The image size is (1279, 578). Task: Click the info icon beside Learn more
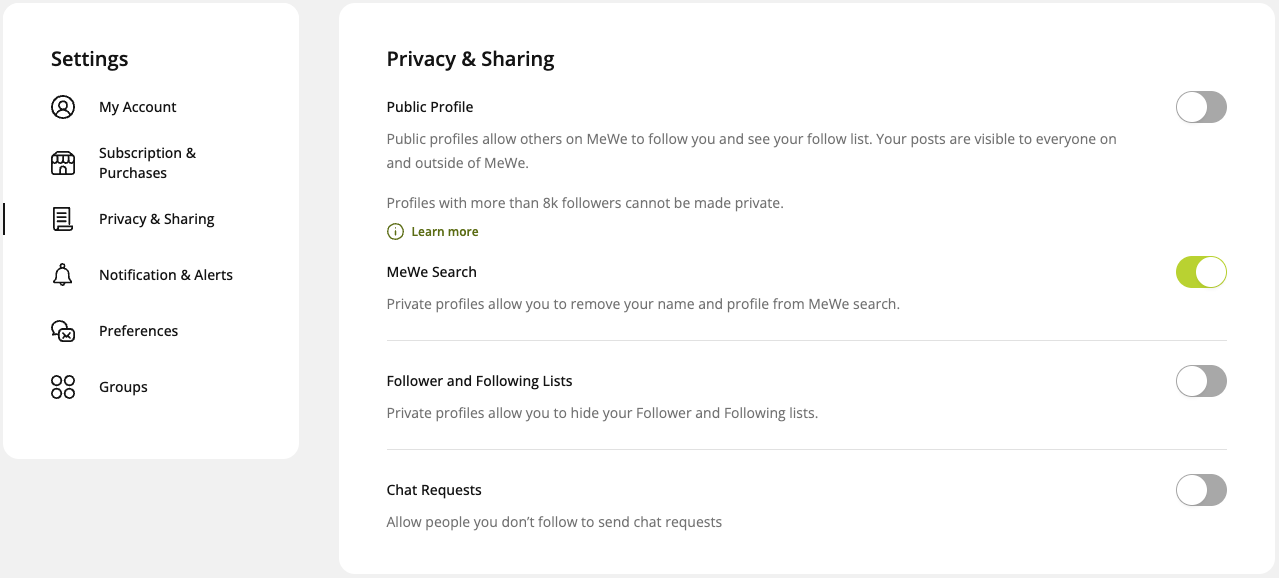(396, 231)
